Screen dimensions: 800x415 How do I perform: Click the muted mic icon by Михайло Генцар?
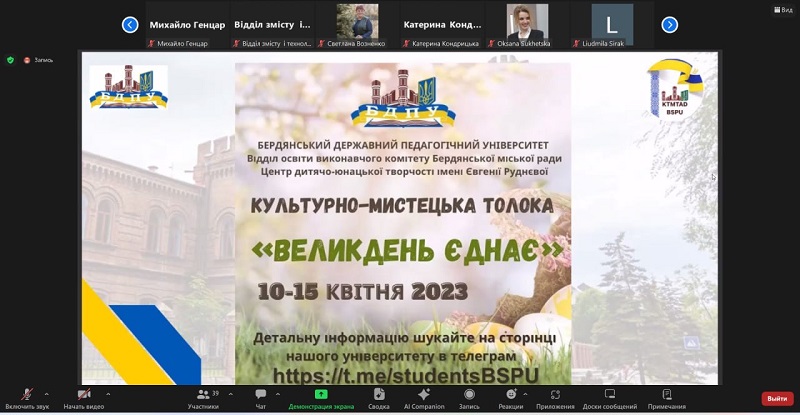(151, 43)
